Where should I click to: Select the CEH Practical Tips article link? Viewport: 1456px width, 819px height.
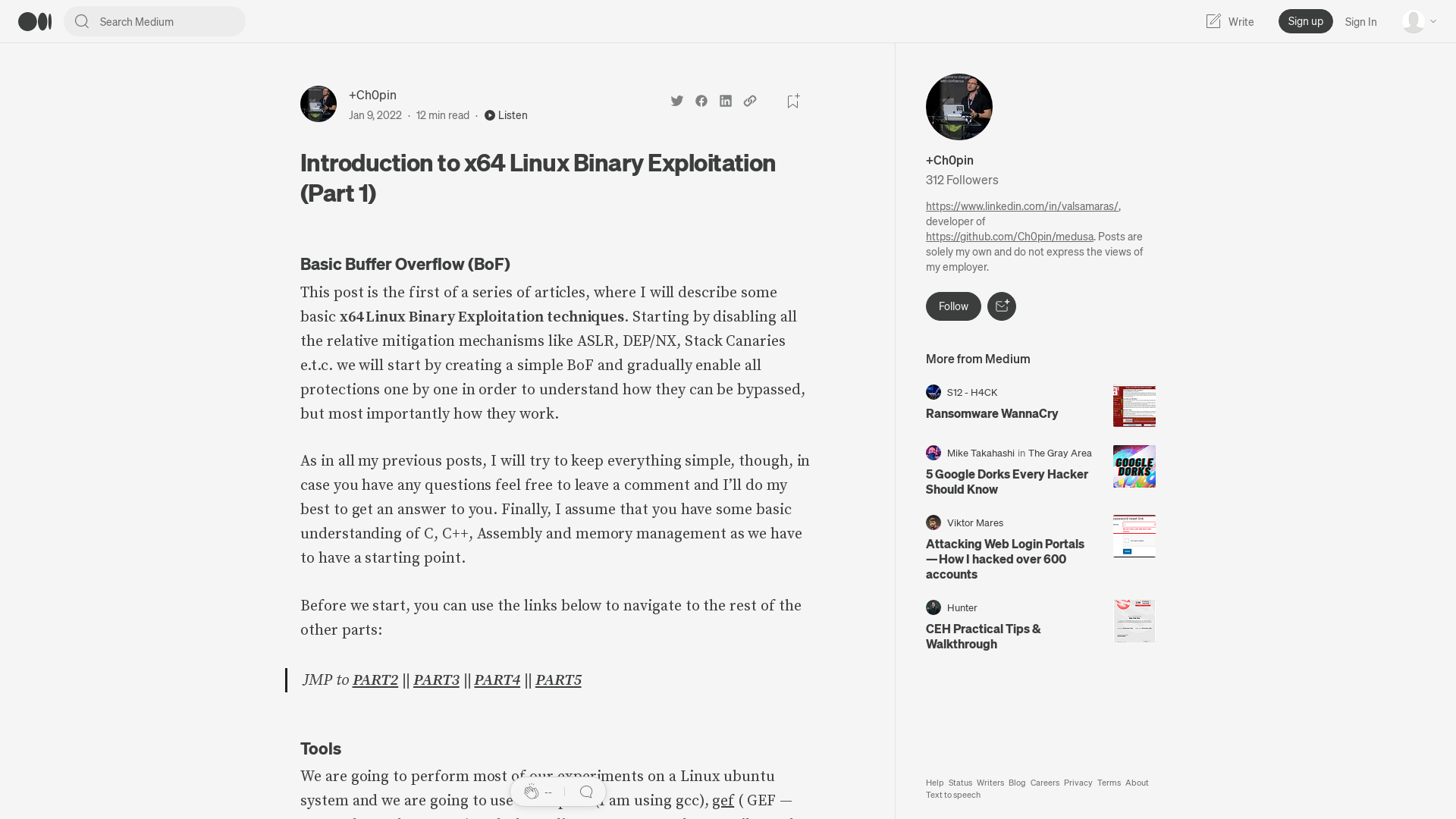coord(983,636)
